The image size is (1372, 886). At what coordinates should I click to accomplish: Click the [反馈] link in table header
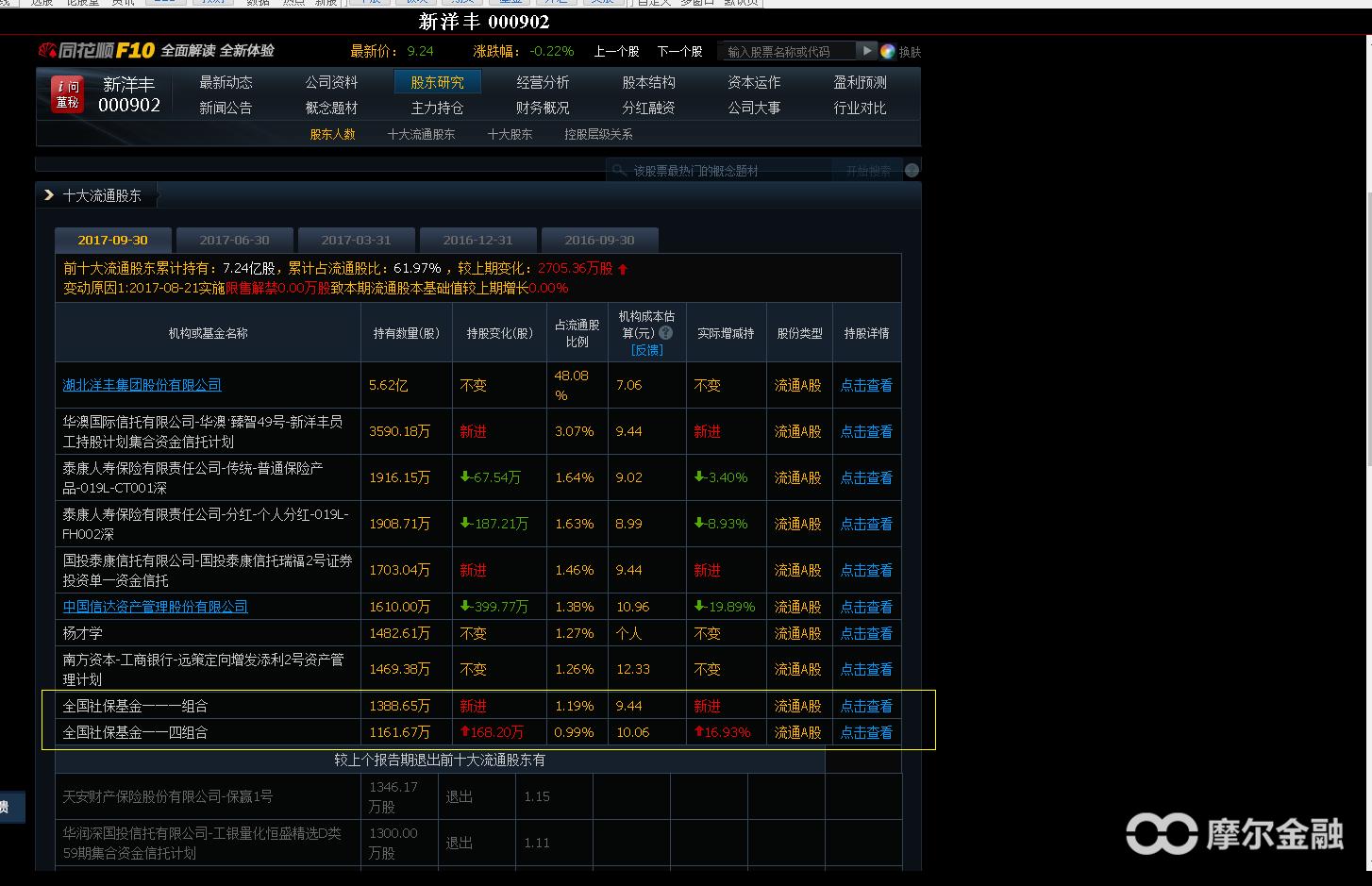pos(646,350)
